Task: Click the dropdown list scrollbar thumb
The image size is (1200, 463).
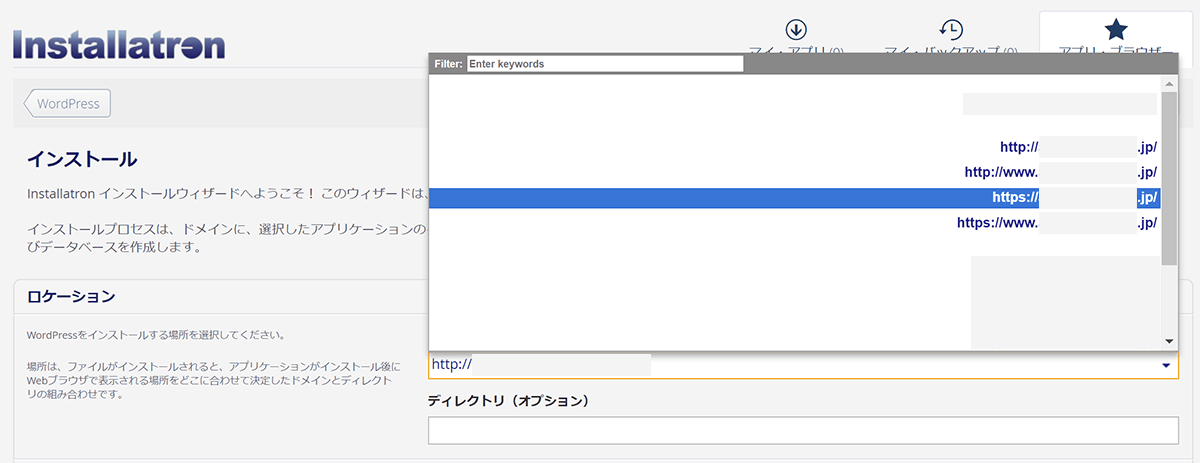Action: (1169, 178)
